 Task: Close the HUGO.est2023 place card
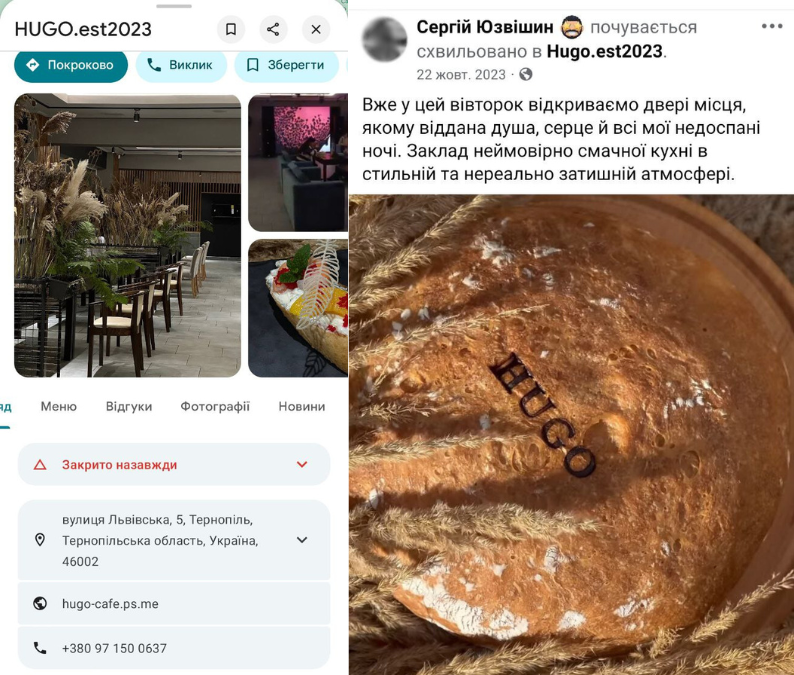pyautogui.click(x=316, y=29)
